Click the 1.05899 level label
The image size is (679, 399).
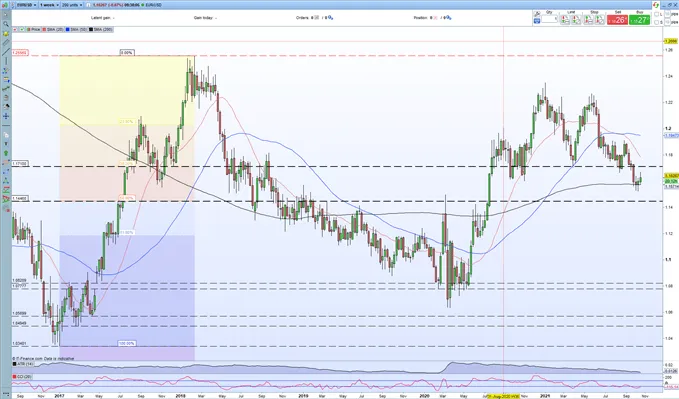click(19, 313)
